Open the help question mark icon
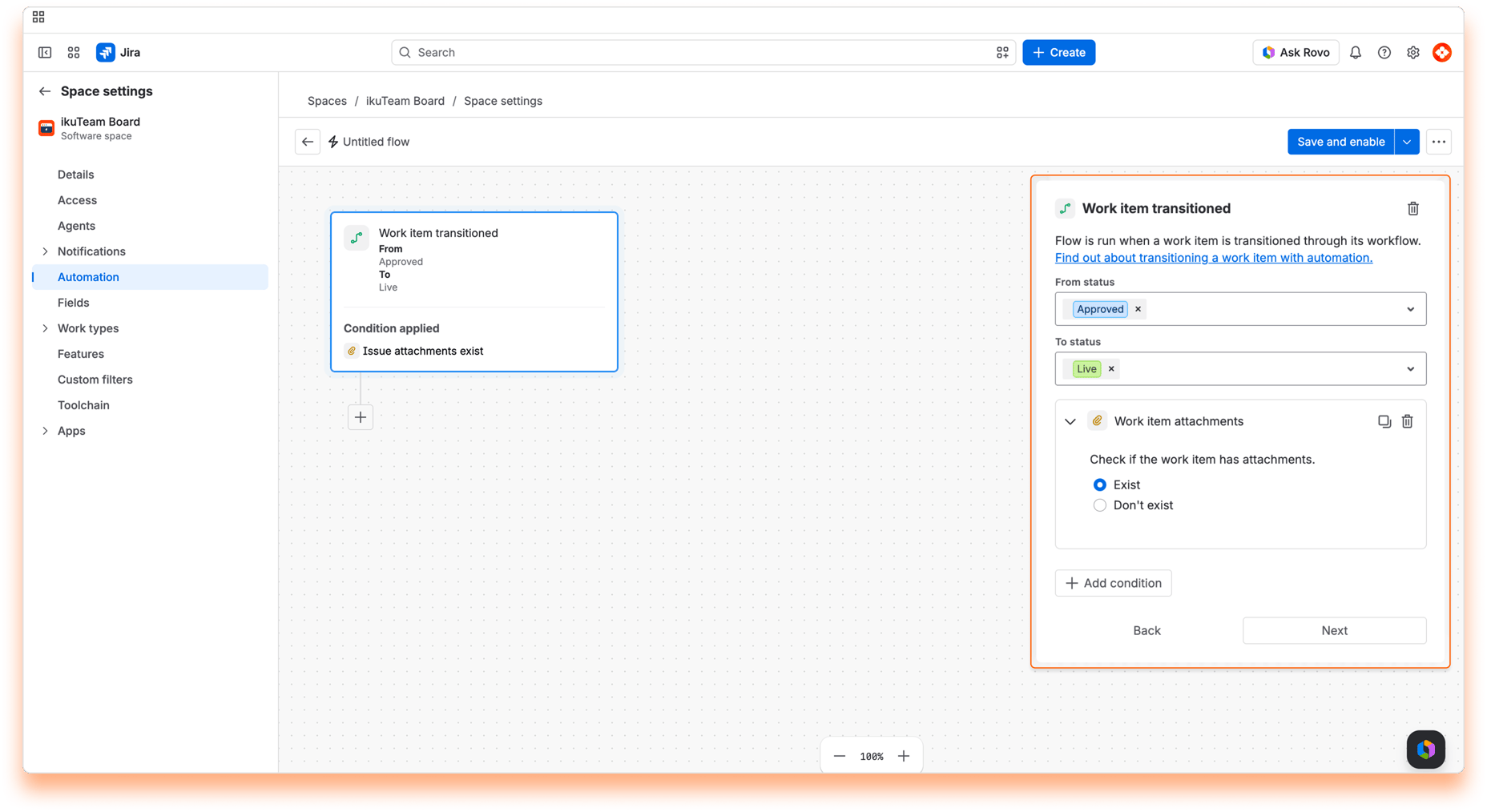Viewport: 1487px width, 812px height. point(1384,53)
